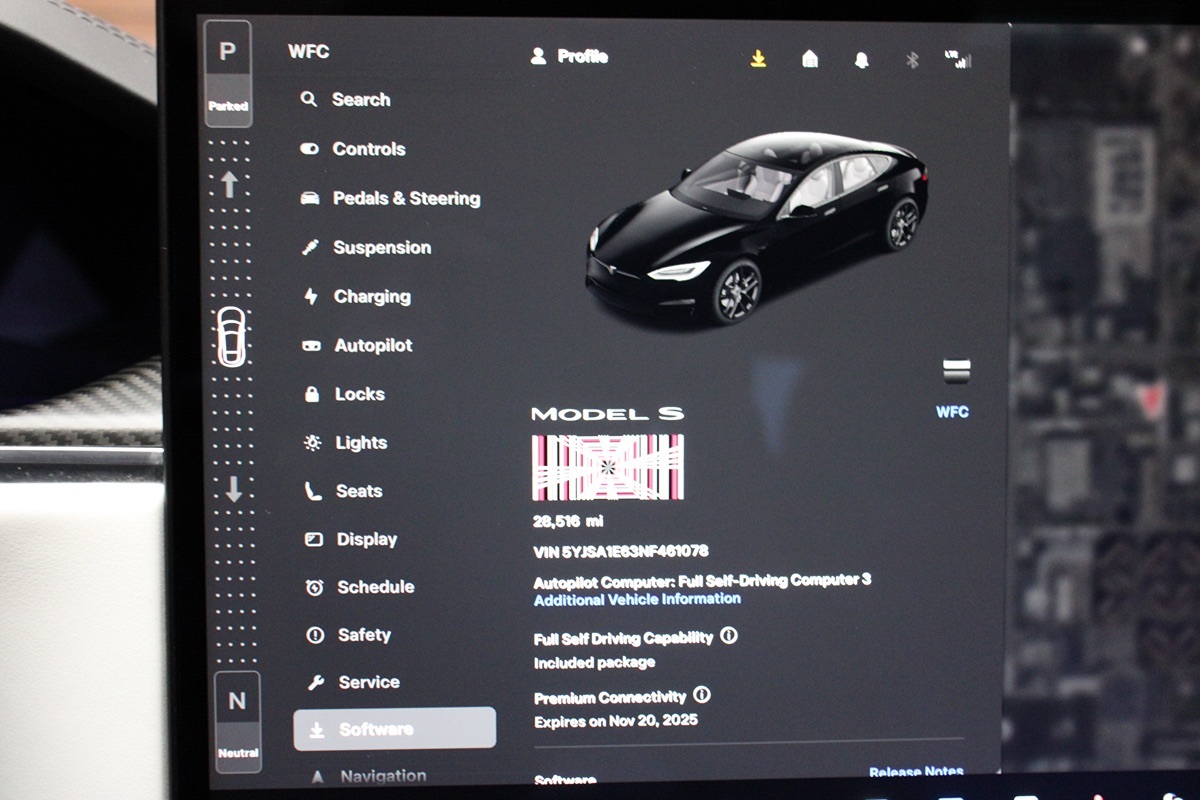
Task: Open the Search magnifier in the sidebar
Action: [310, 100]
